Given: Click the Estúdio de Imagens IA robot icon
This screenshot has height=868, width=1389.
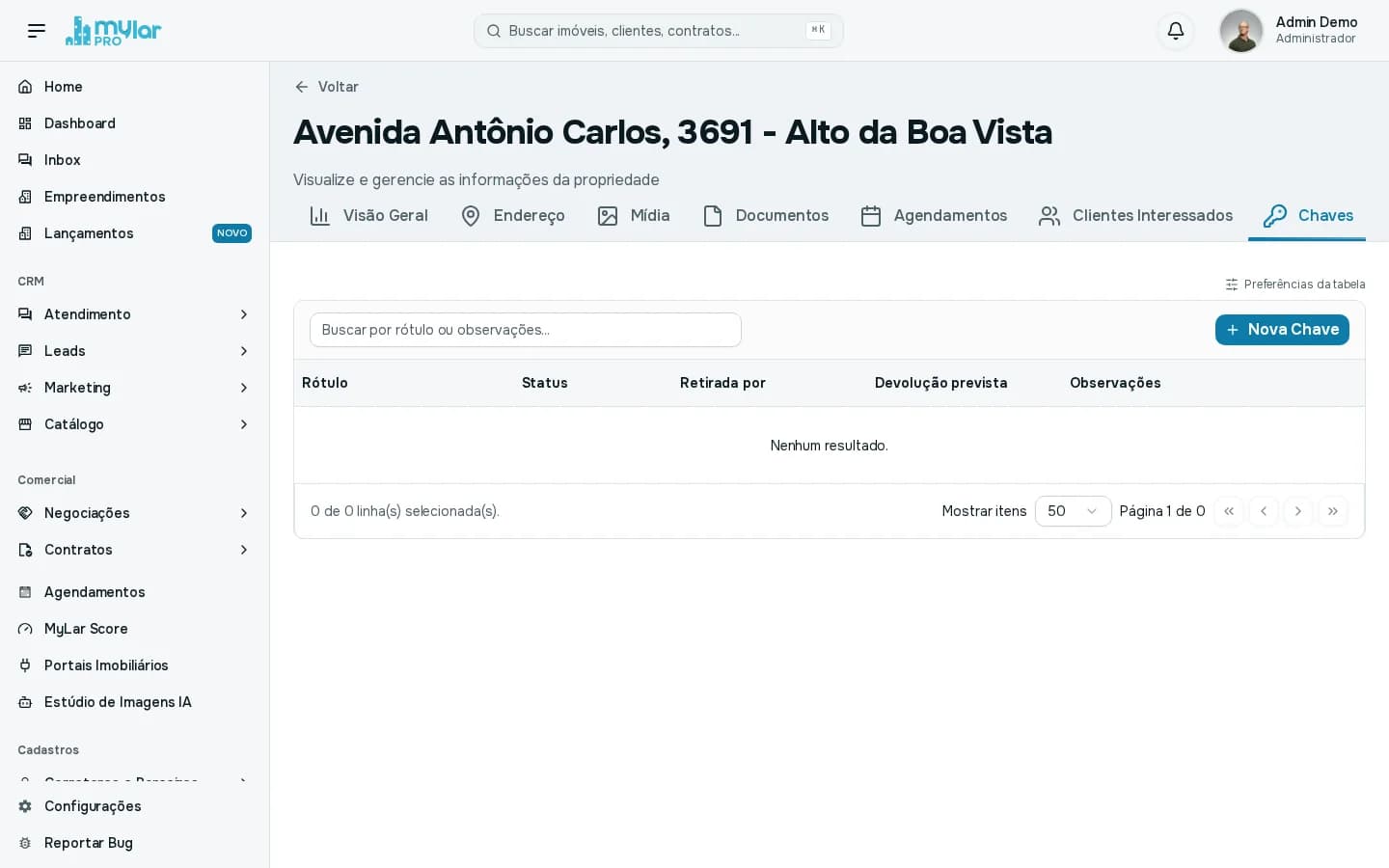Looking at the screenshot, I should (25, 702).
